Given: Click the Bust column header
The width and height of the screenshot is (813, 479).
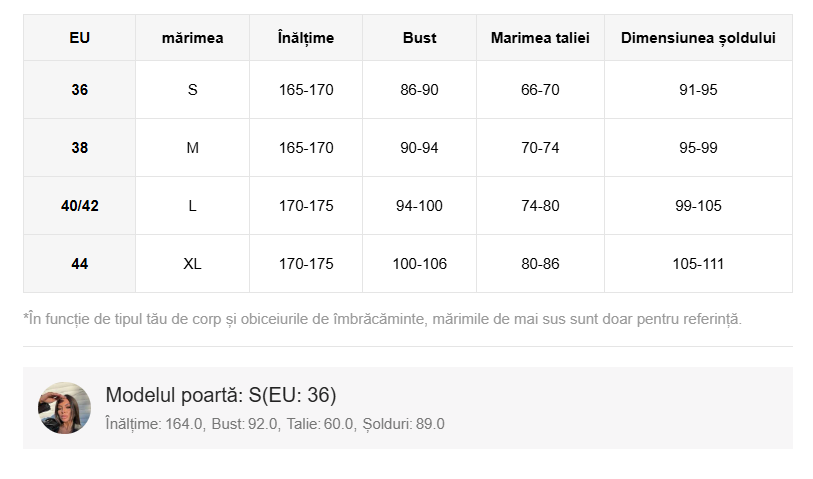Looking at the screenshot, I should [x=419, y=38].
